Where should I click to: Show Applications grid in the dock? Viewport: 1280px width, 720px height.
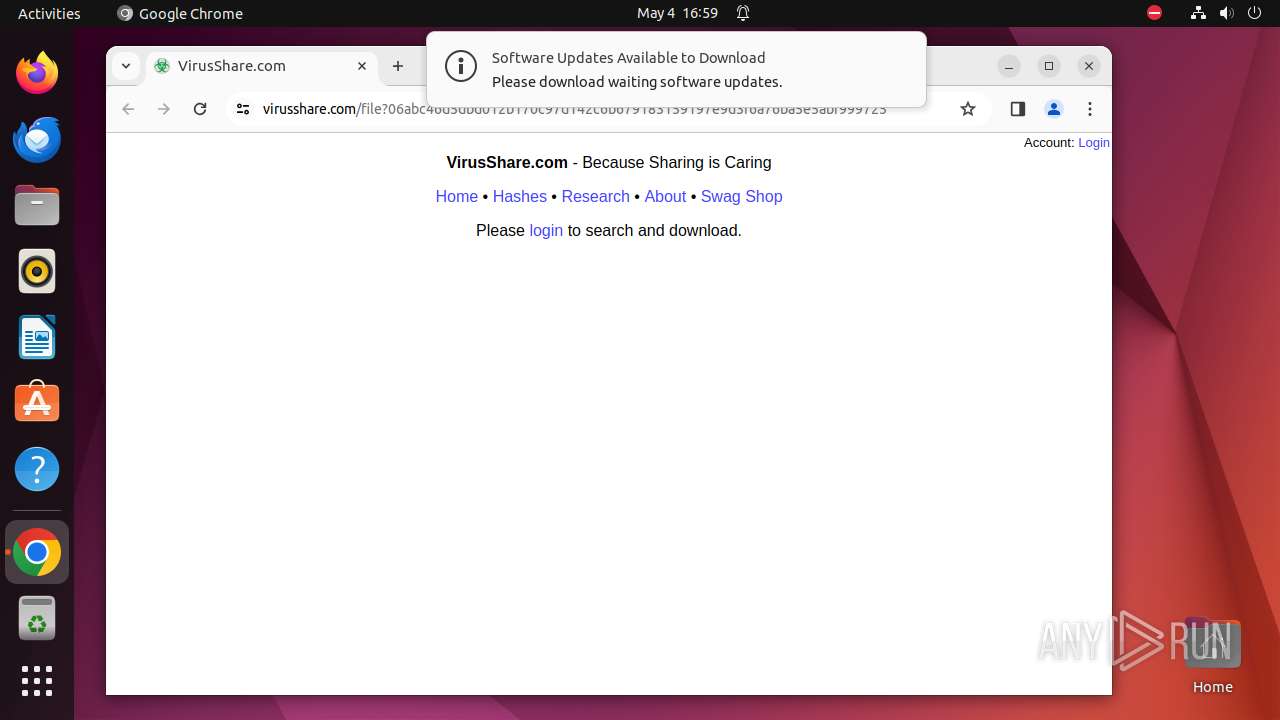[37, 681]
